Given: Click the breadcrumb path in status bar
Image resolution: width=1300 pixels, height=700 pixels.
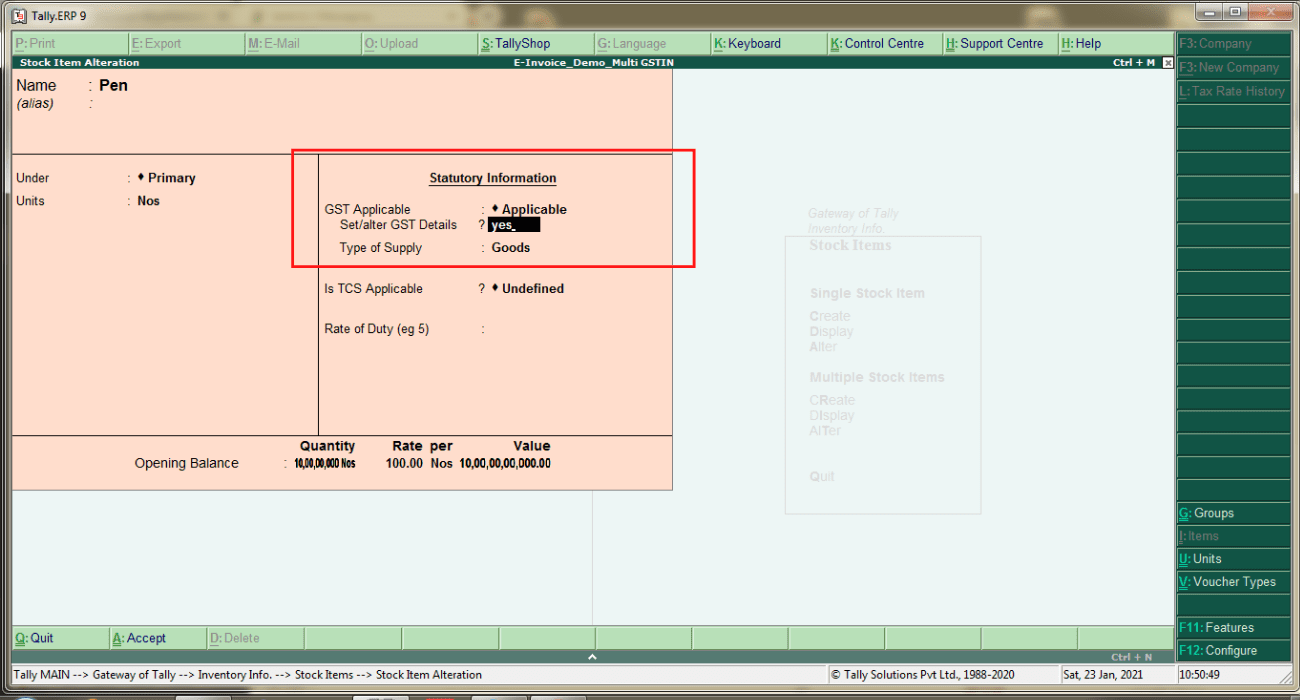Looking at the screenshot, I should click(x=248, y=675).
